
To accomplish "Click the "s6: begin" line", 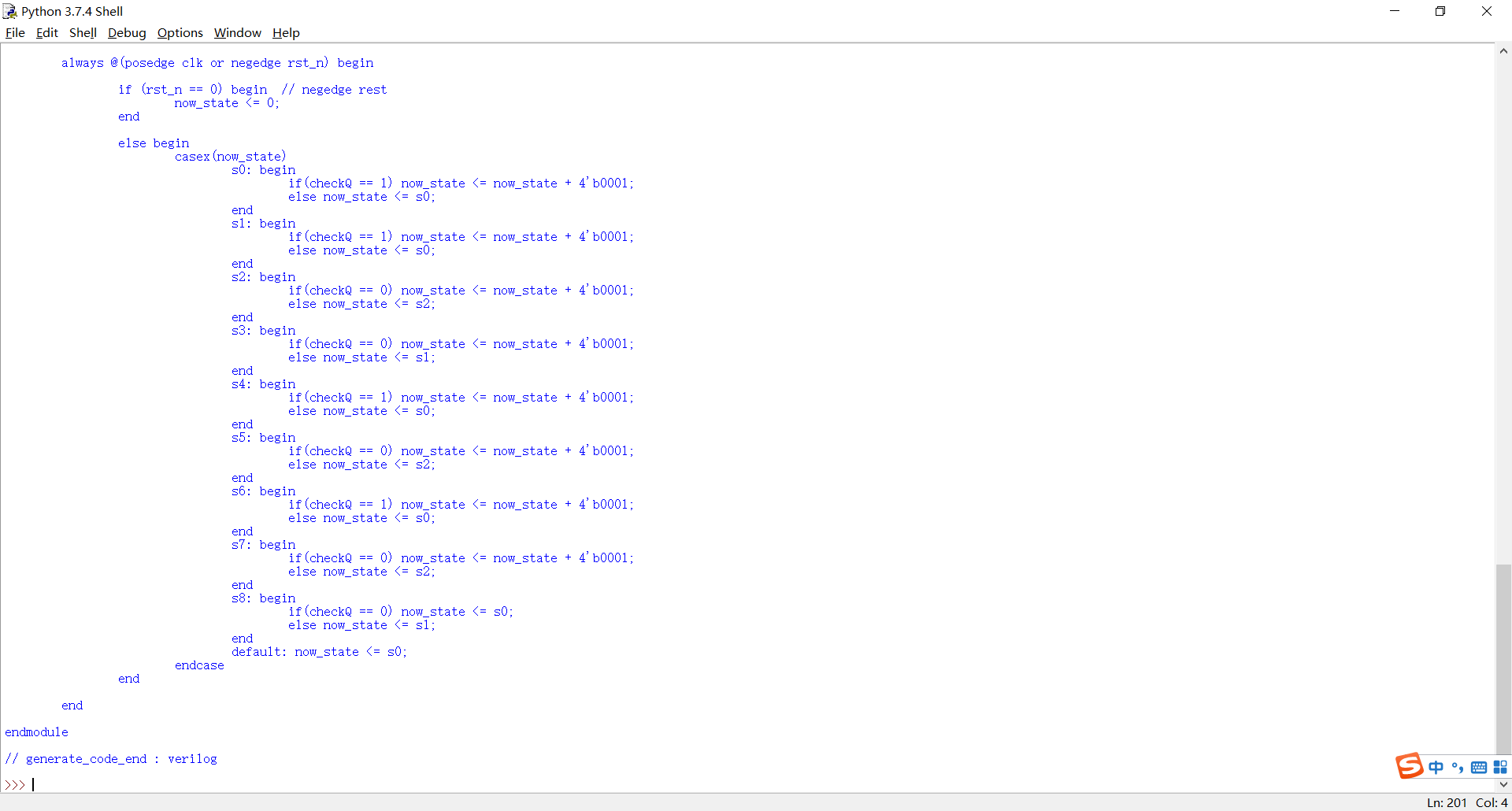I will pos(263,491).
